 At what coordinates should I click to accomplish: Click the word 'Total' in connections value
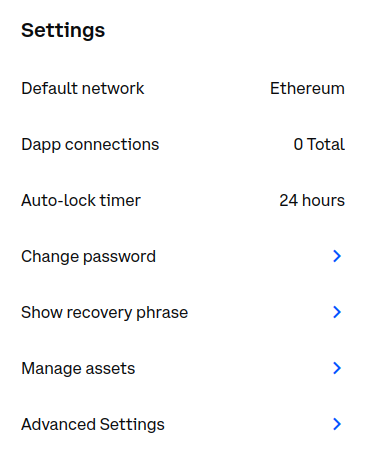(326, 145)
